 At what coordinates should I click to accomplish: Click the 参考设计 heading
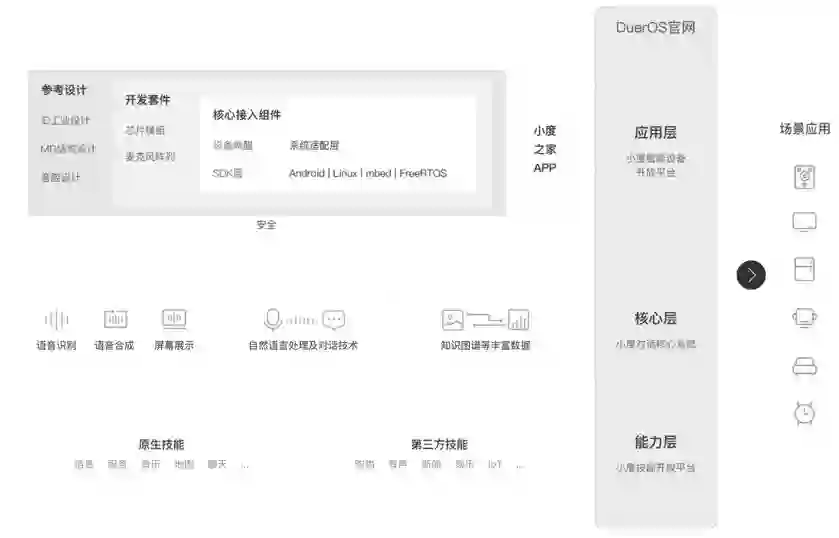(x=64, y=90)
